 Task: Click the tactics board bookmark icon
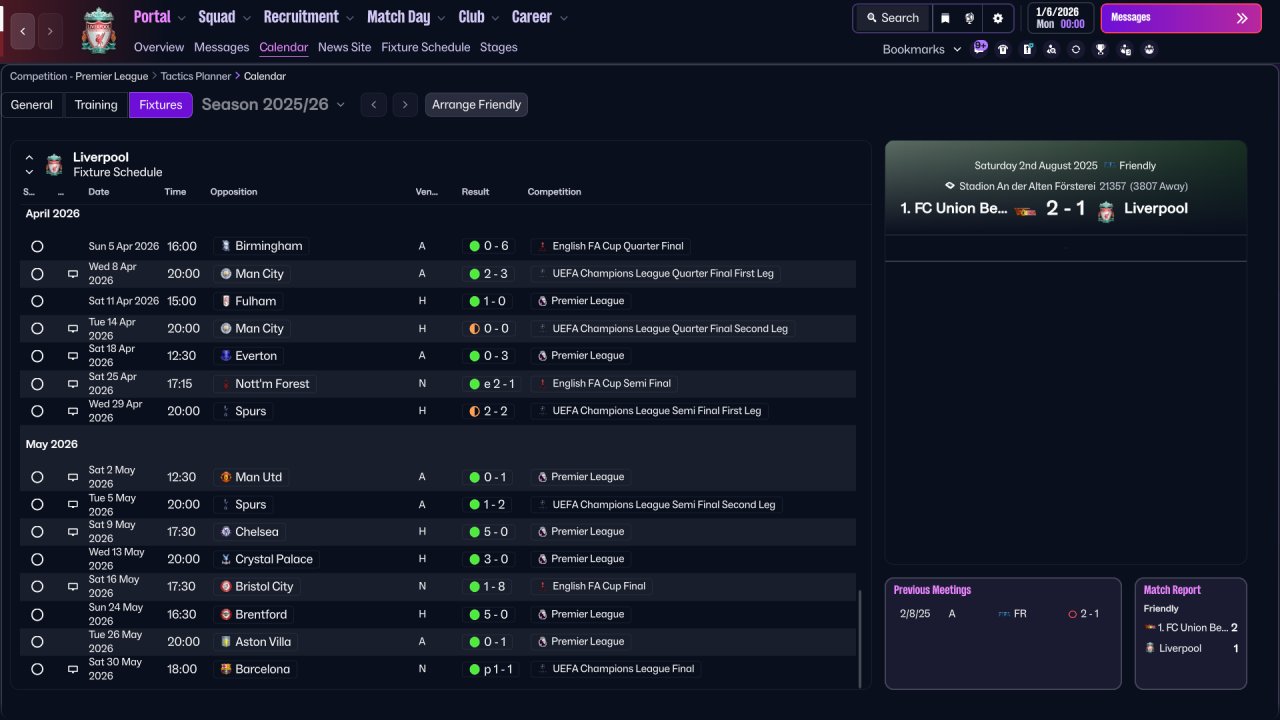(1027, 49)
